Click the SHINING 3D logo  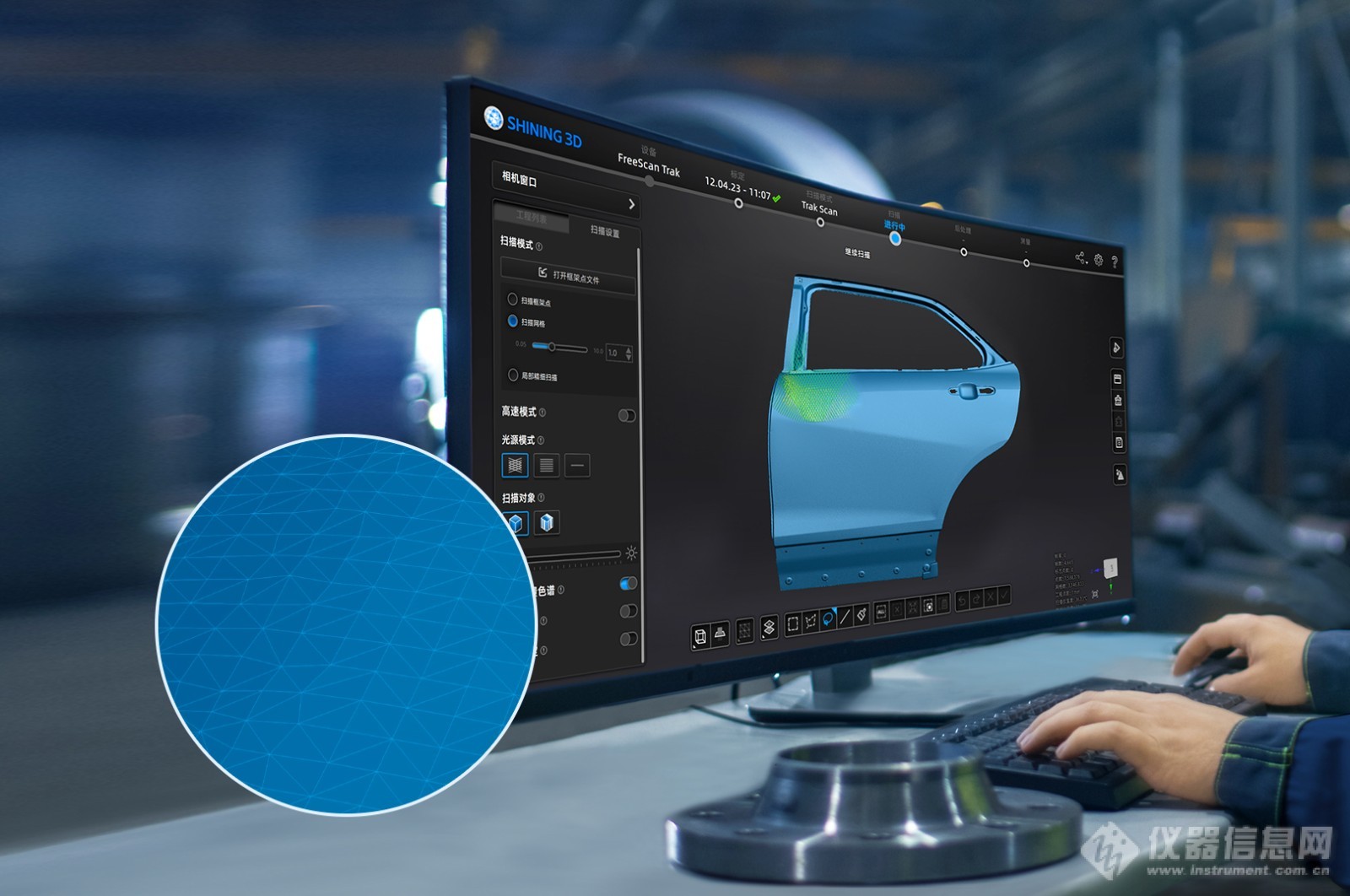(x=533, y=128)
